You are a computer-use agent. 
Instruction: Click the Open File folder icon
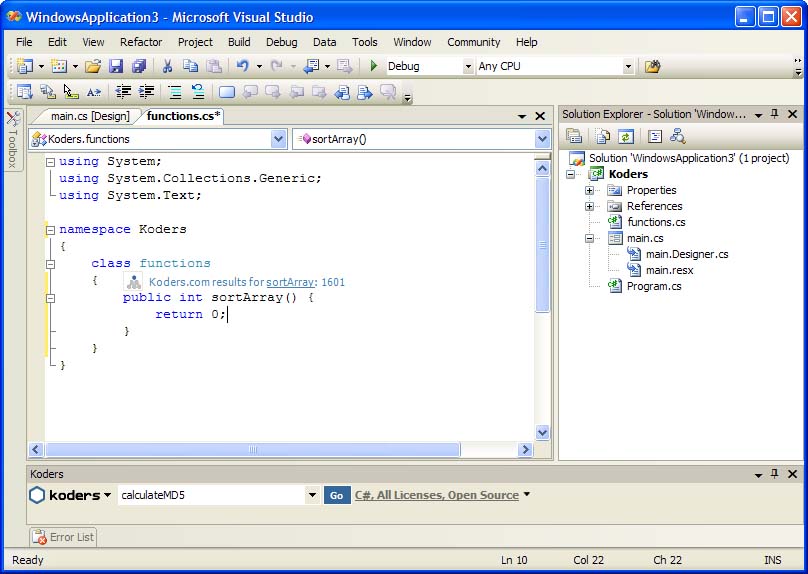pos(92,66)
